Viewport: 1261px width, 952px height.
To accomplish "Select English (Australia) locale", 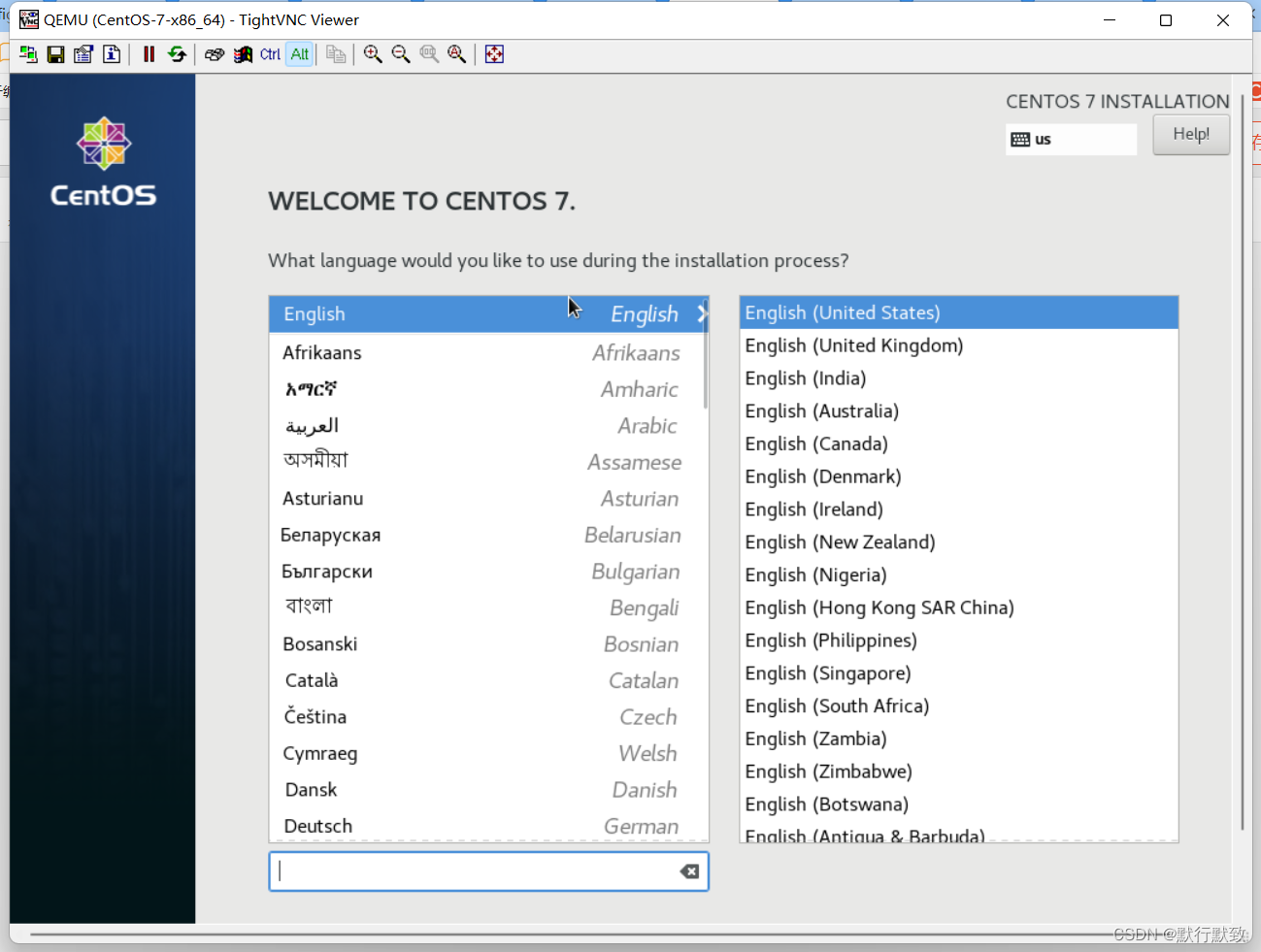I will click(x=959, y=411).
